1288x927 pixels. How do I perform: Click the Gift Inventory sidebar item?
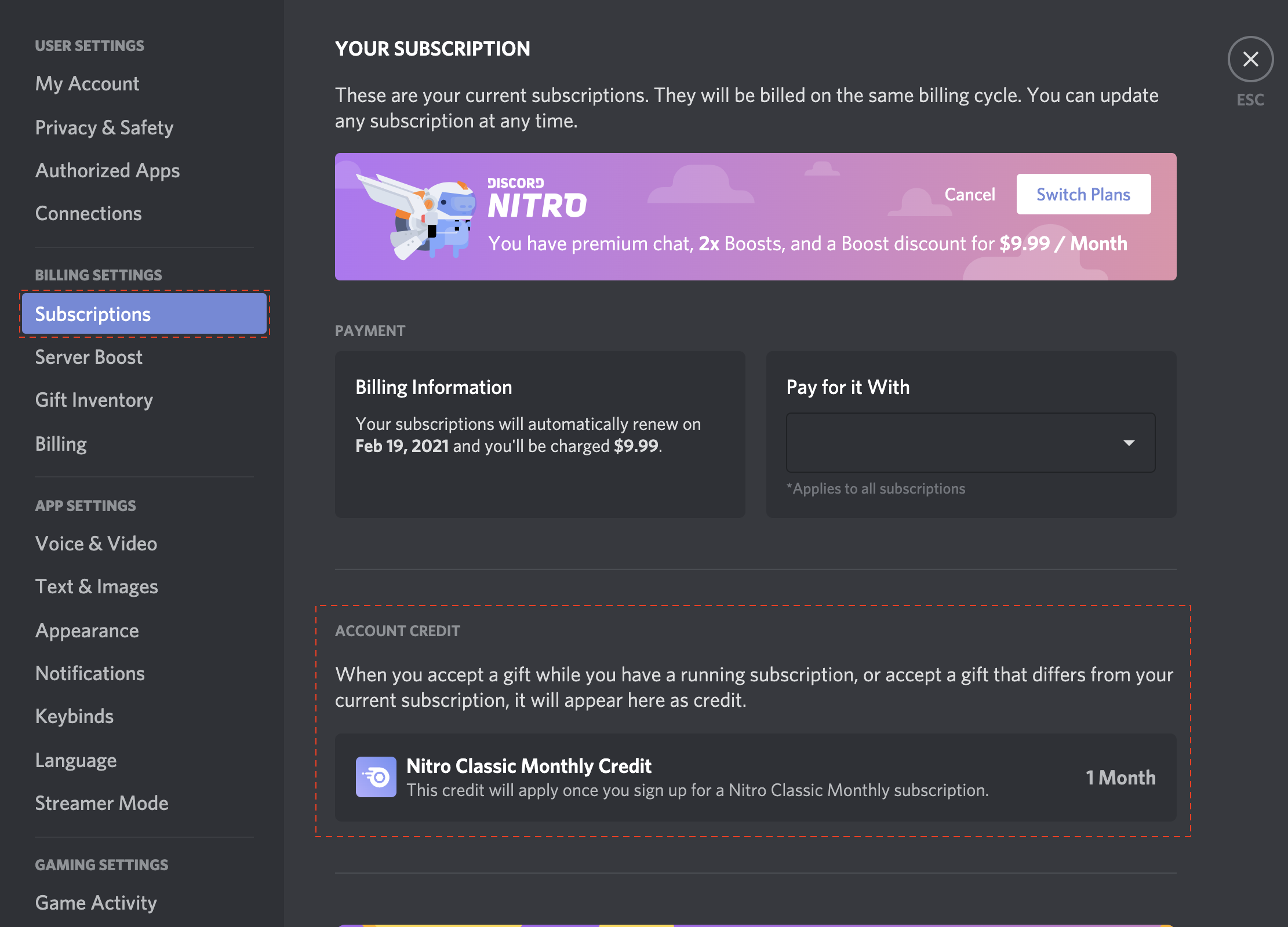point(94,399)
